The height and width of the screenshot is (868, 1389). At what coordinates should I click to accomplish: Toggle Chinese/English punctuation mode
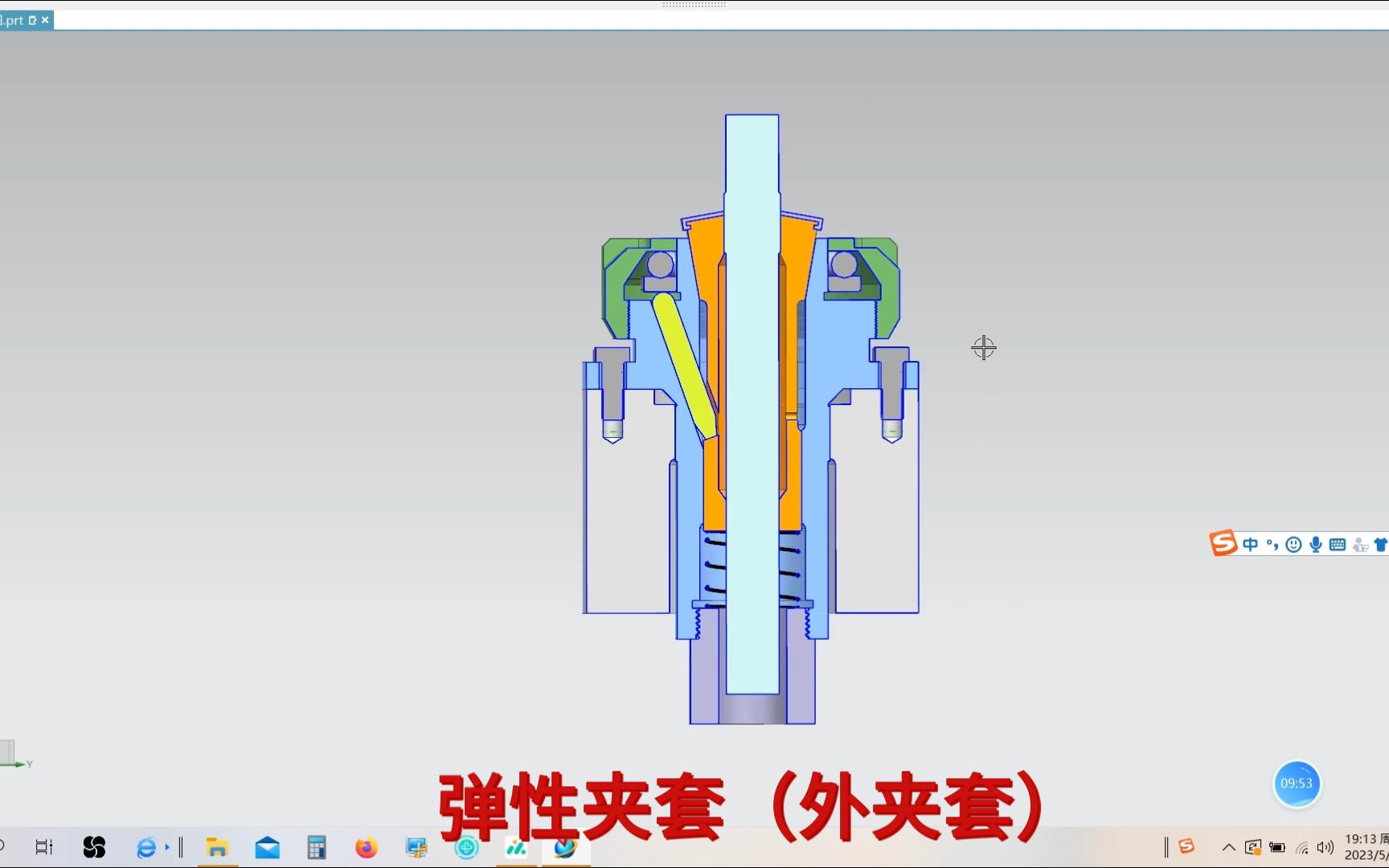[1272, 545]
